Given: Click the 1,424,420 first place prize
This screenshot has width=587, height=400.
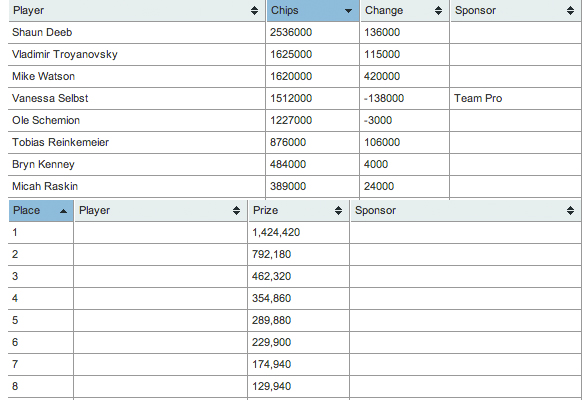Looking at the screenshot, I should [x=276, y=232].
